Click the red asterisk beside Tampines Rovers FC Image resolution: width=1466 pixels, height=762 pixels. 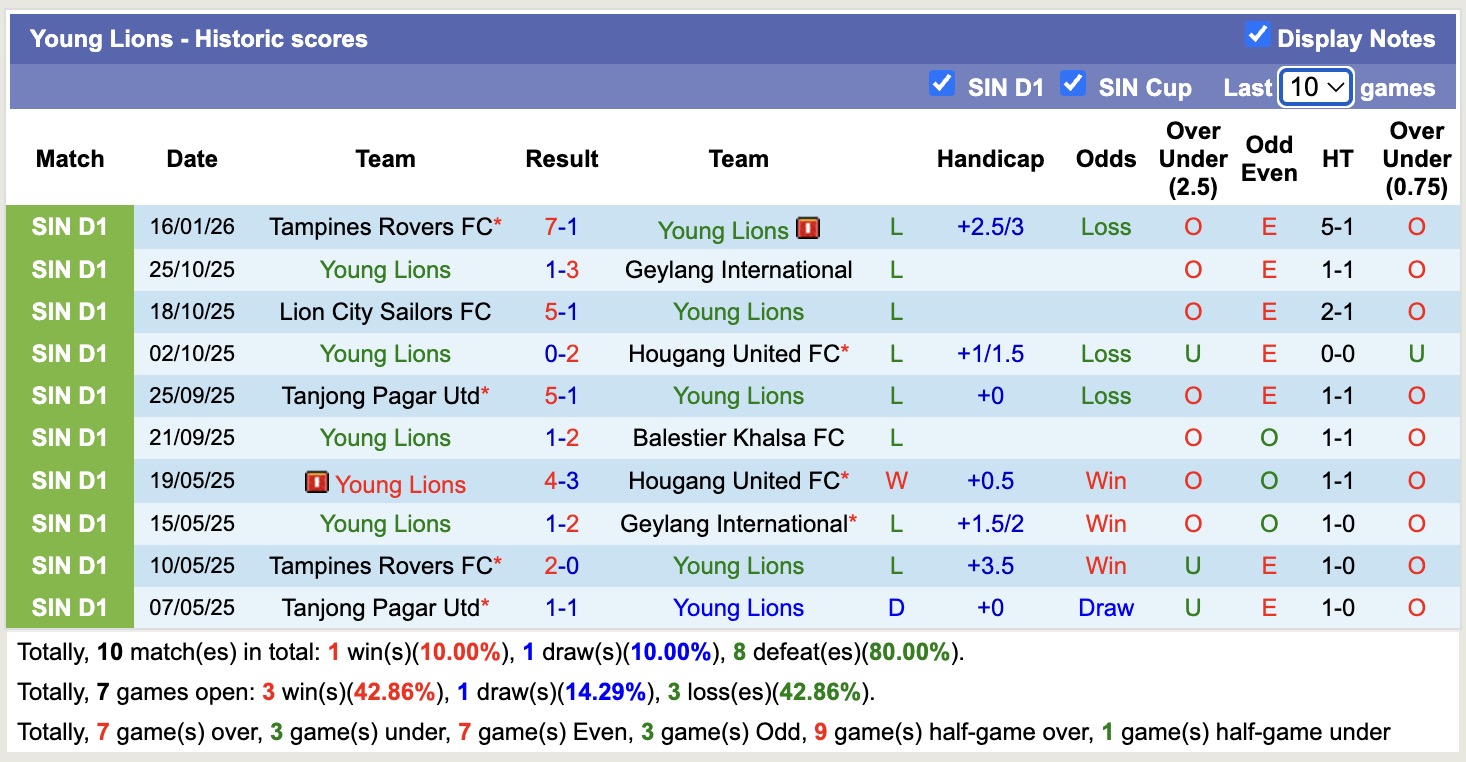click(496, 222)
